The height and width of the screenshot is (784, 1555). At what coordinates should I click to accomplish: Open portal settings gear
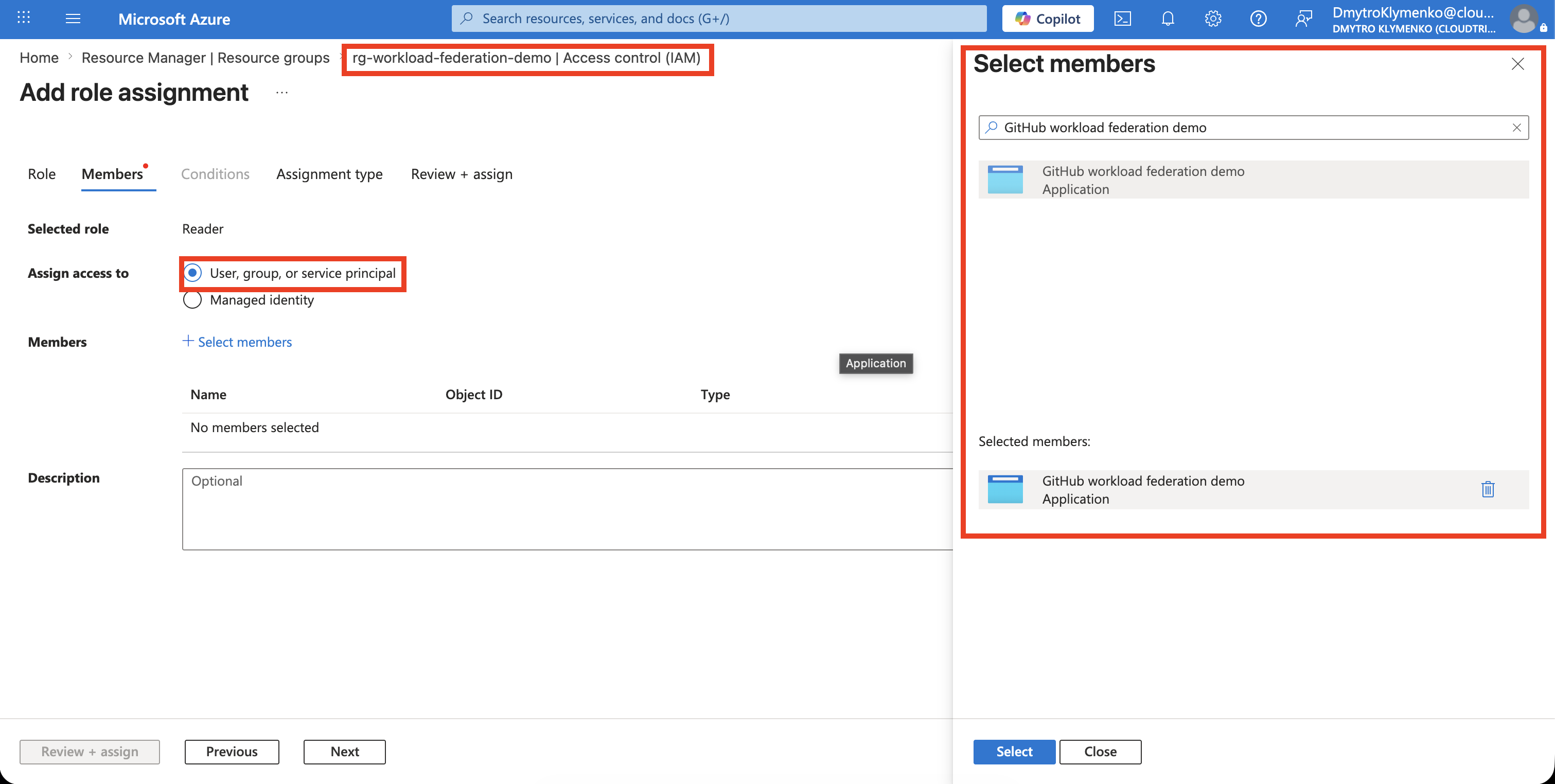[1213, 18]
